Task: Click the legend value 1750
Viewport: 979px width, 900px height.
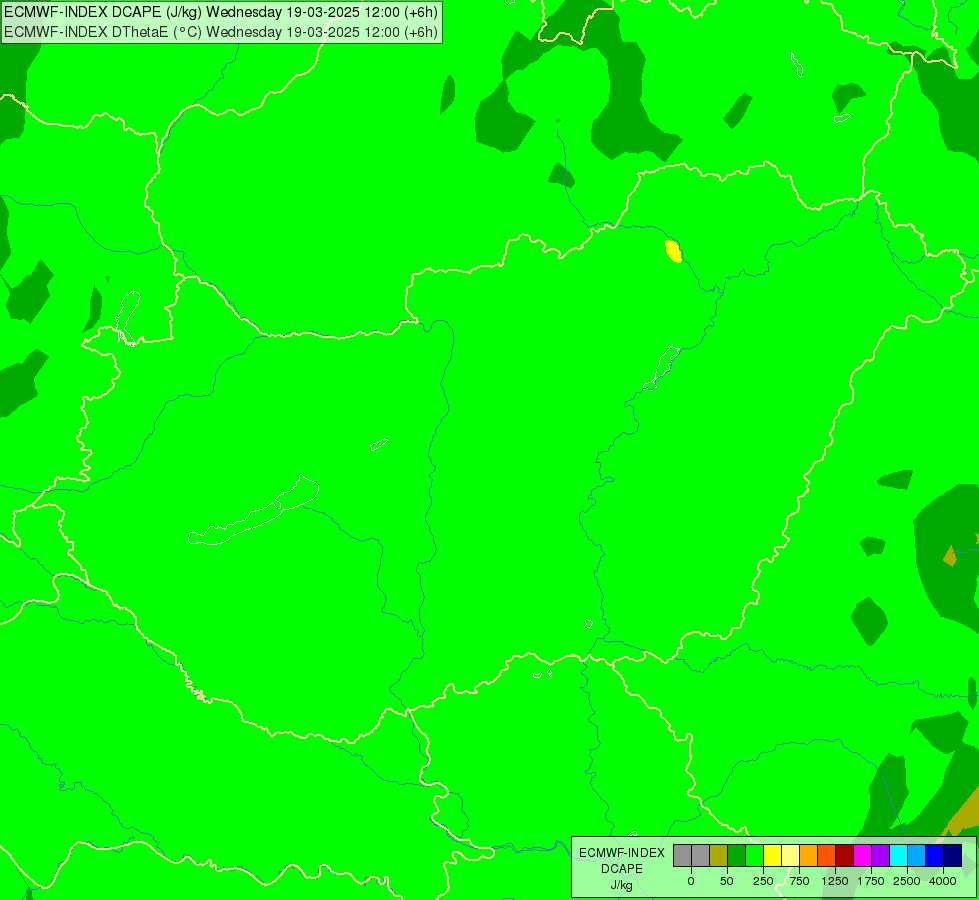Action: point(871,881)
